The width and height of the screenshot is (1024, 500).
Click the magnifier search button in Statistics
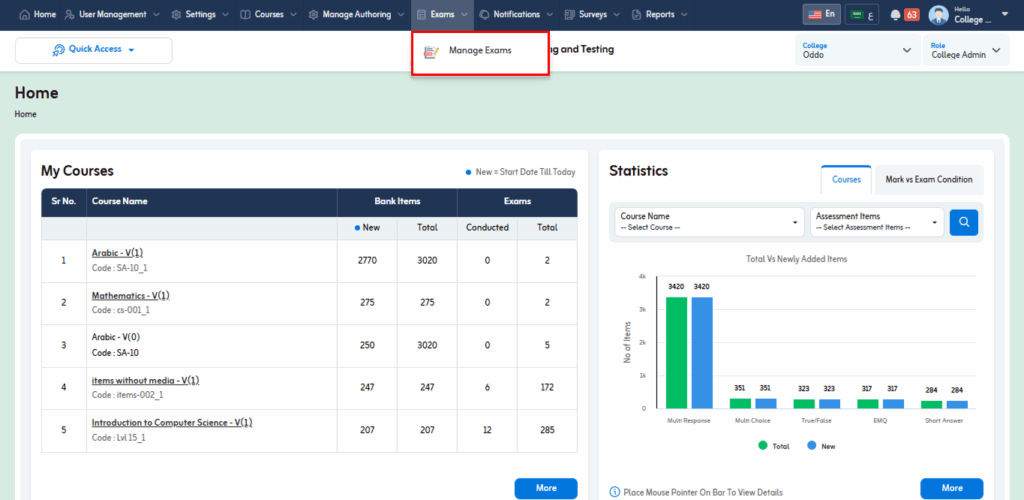963,222
